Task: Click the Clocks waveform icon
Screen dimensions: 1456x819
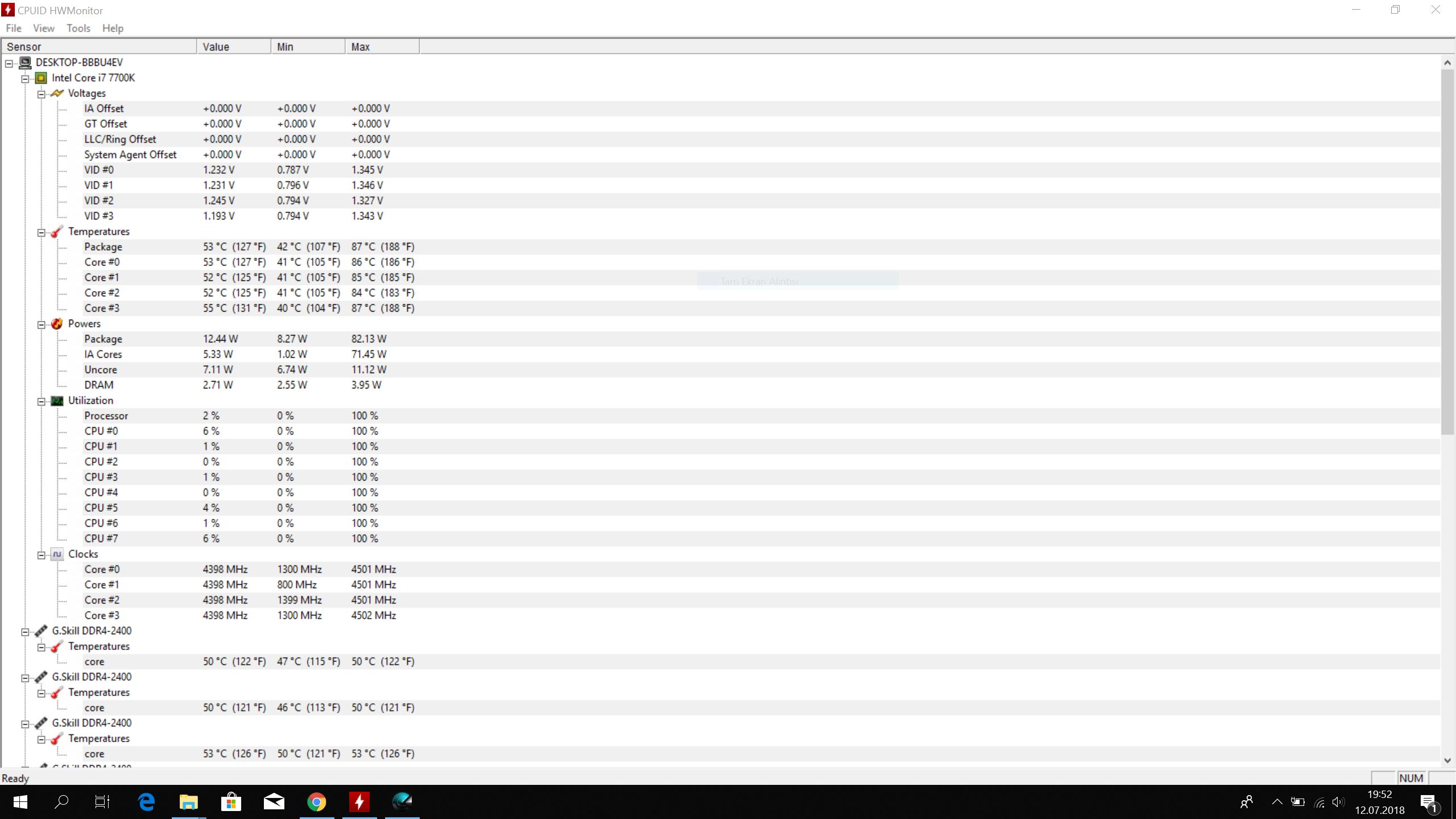Action: pos(57,555)
